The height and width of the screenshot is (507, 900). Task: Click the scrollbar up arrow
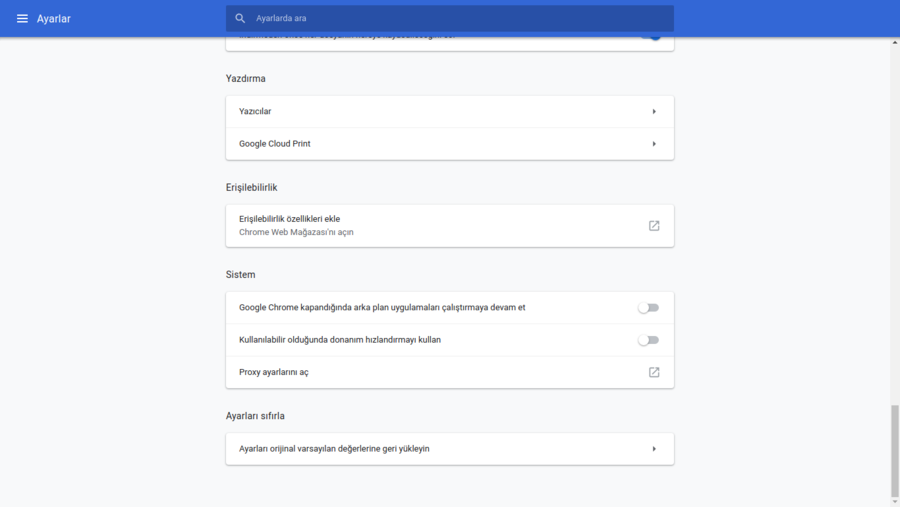click(x=894, y=43)
